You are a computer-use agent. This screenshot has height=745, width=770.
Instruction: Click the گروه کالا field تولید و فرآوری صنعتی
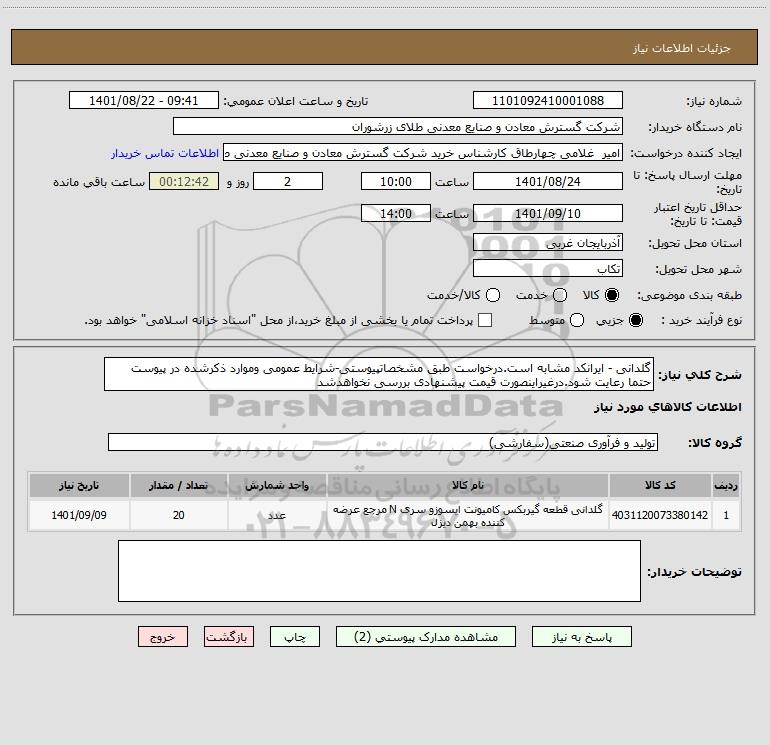(x=383, y=442)
